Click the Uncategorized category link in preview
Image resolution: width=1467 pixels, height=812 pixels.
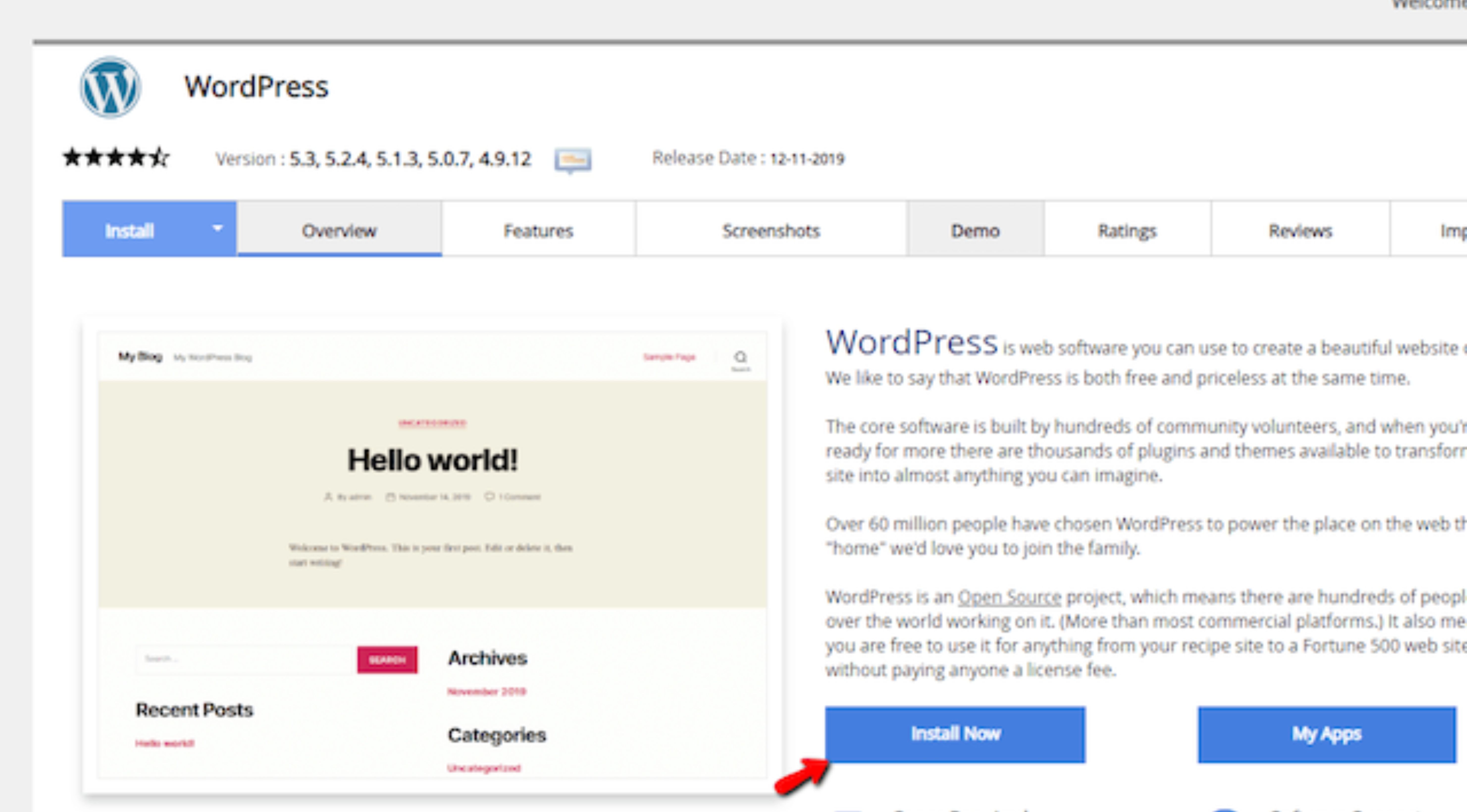484,768
